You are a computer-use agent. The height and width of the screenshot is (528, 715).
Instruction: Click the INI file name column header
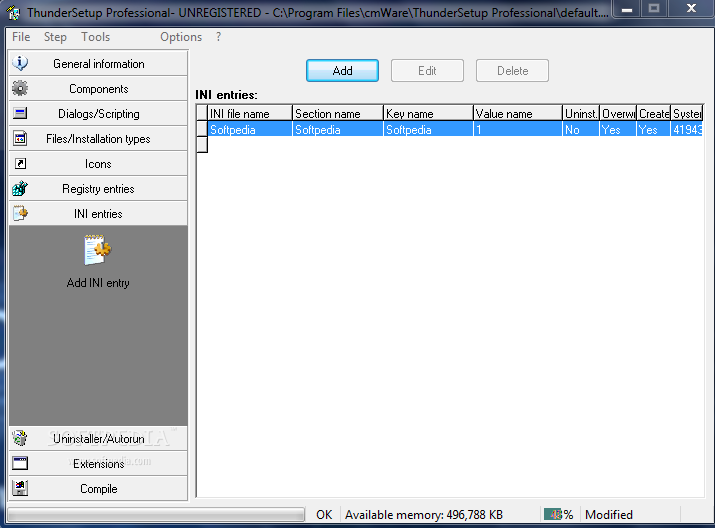click(249, 113)
